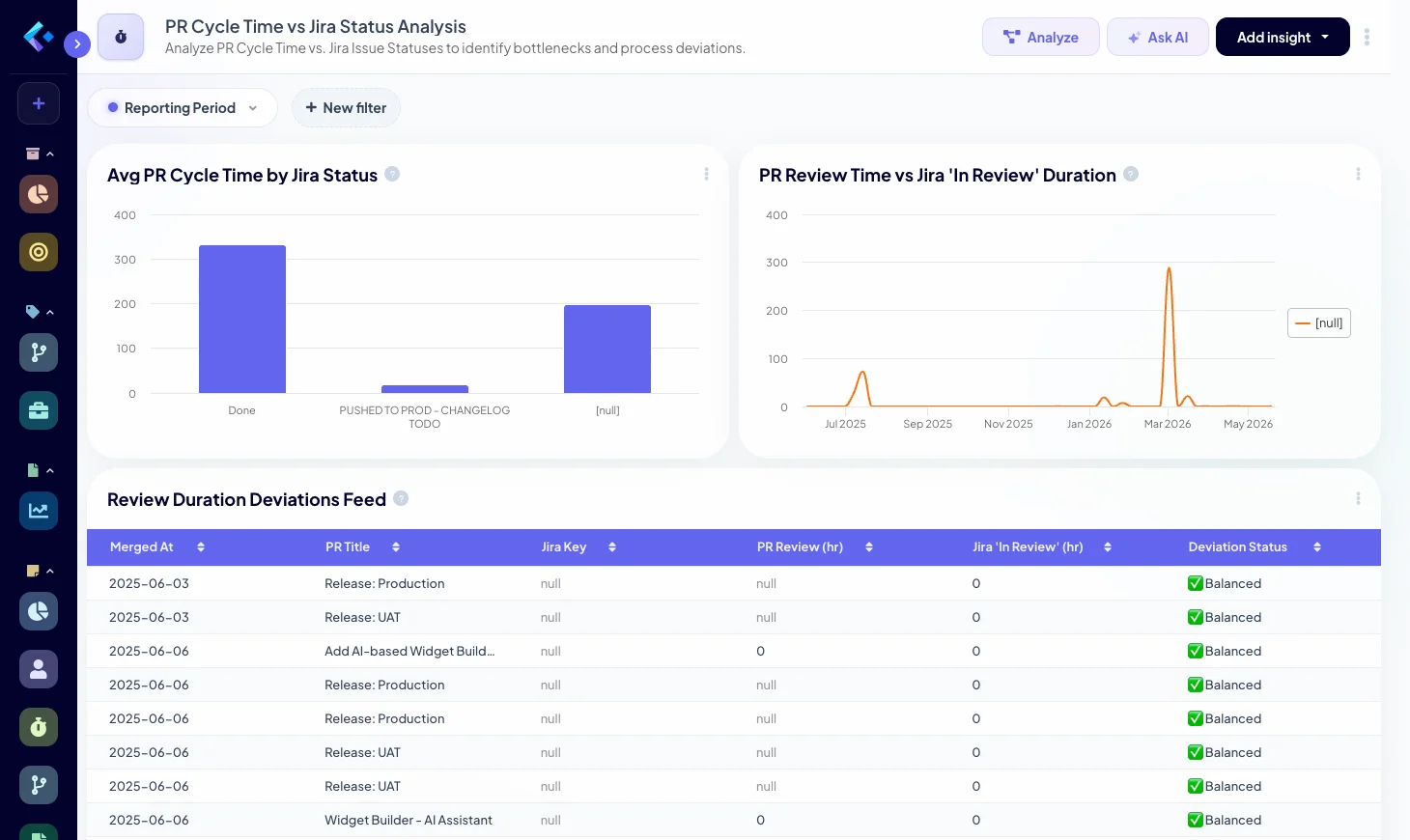
Task: Open Avg PR Cycle Time chart menu
Action: pos(706,174)
